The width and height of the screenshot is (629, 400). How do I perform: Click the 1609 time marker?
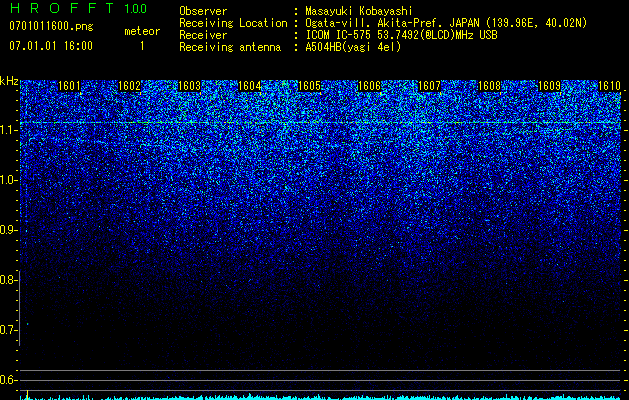[549, 86]
